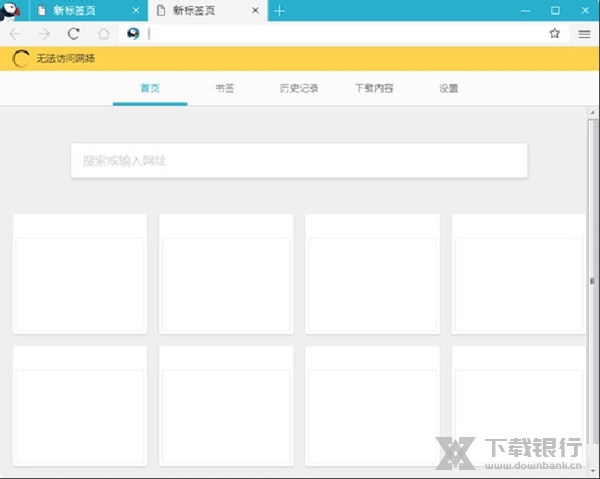Go back using the back arrow
The height and width of the screenshot is (479, 600).
tap(15, 33)
